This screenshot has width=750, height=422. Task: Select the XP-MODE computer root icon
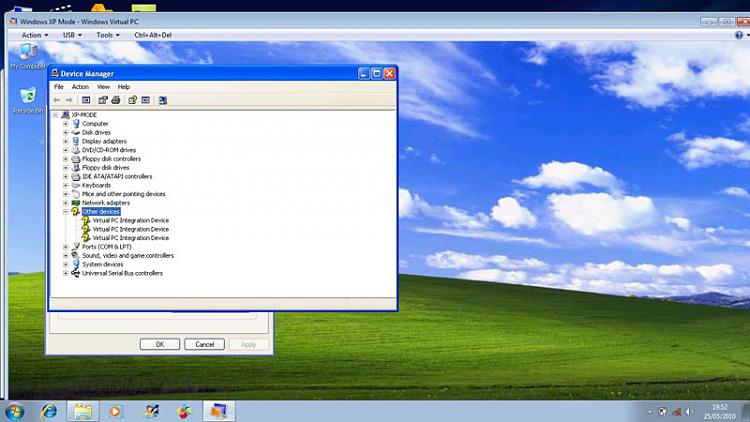point(66,115)
